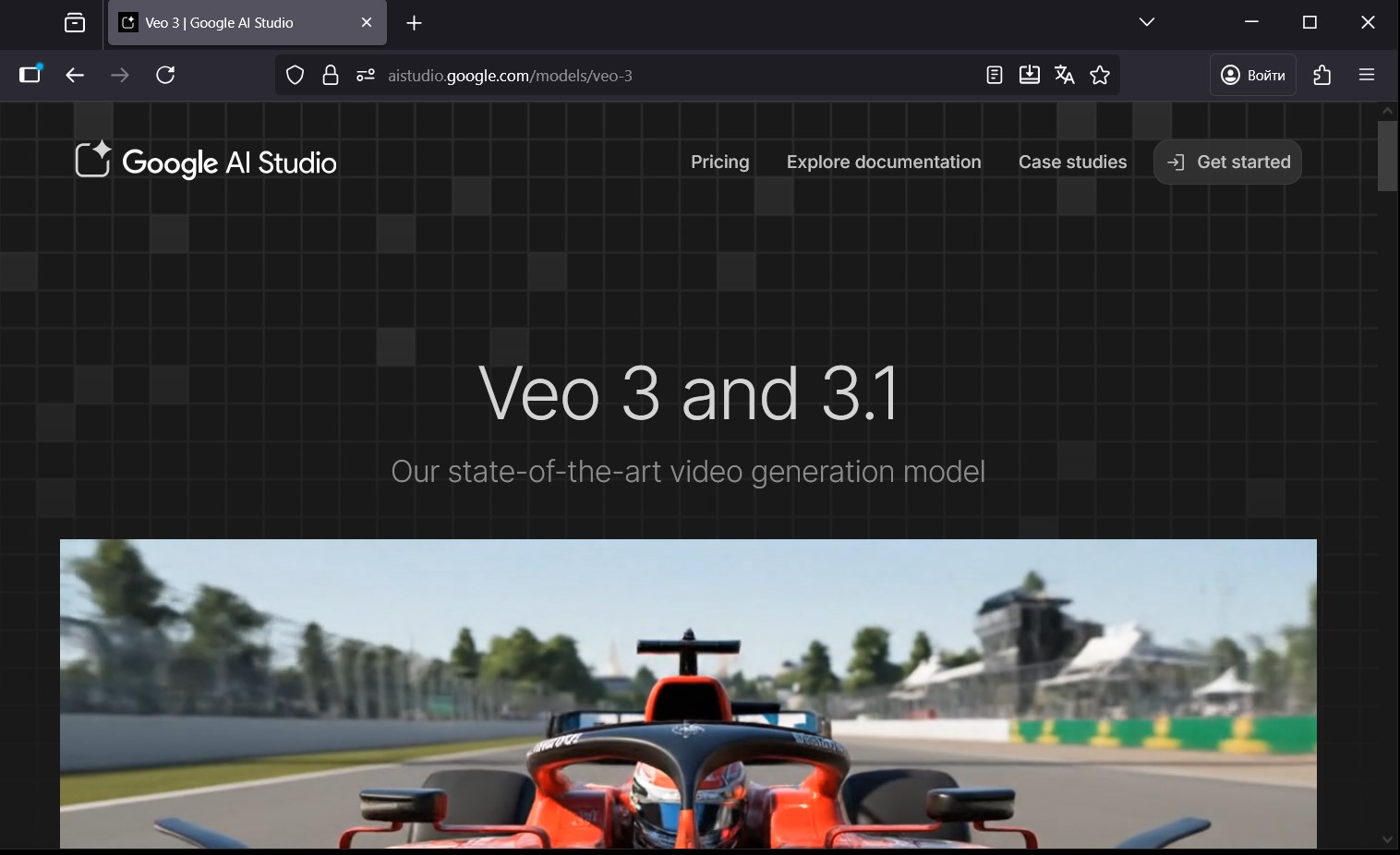Go back to the previous page
Image resolution: width=1400 pixels, height=855 pixels.
[75, 76]
